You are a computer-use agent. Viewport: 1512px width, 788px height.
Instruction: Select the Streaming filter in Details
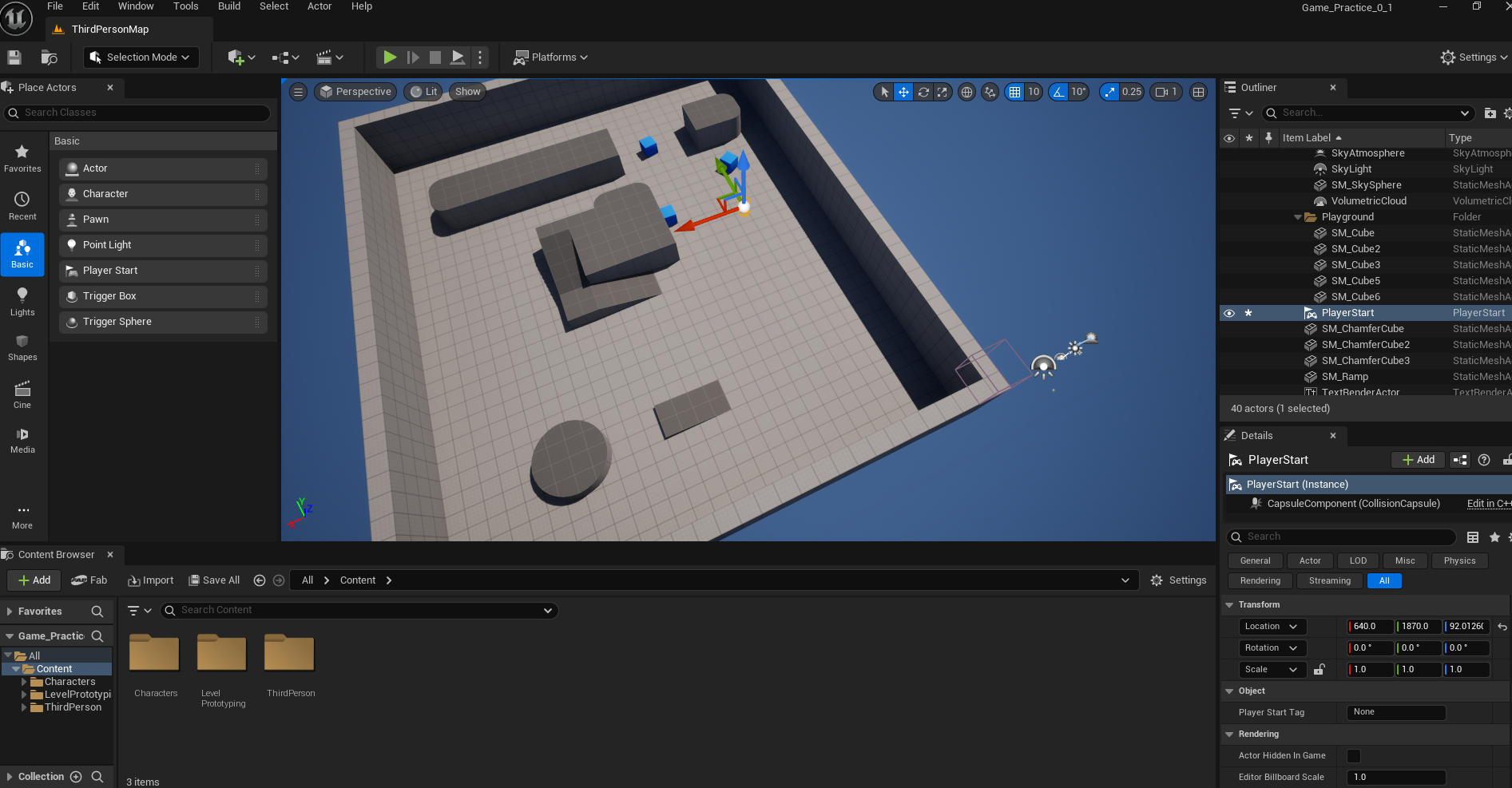[x=1330, y=581]
